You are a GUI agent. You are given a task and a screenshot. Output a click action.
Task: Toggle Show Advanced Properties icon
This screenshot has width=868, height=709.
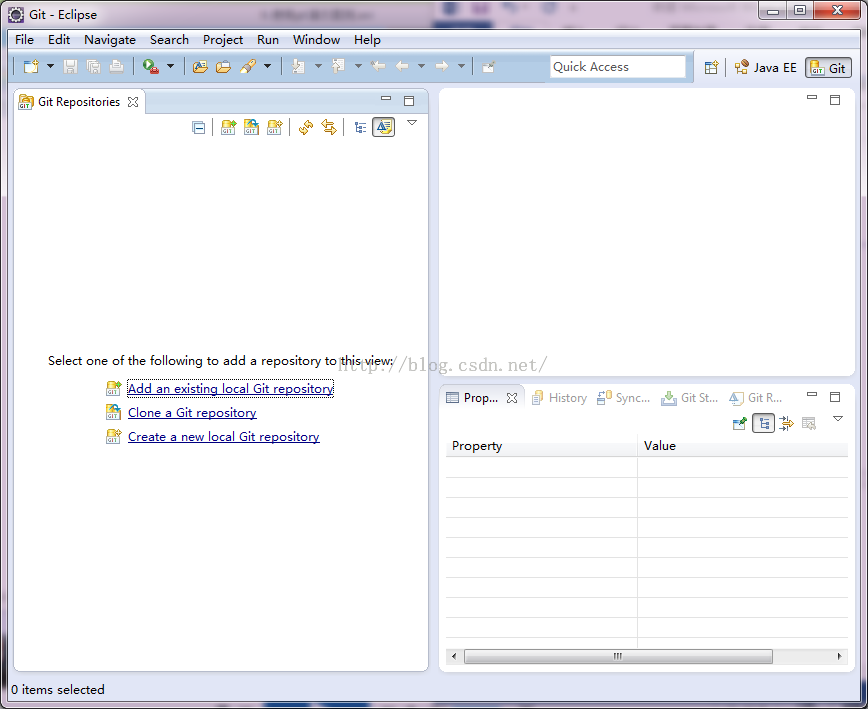[x=786, y=424]
